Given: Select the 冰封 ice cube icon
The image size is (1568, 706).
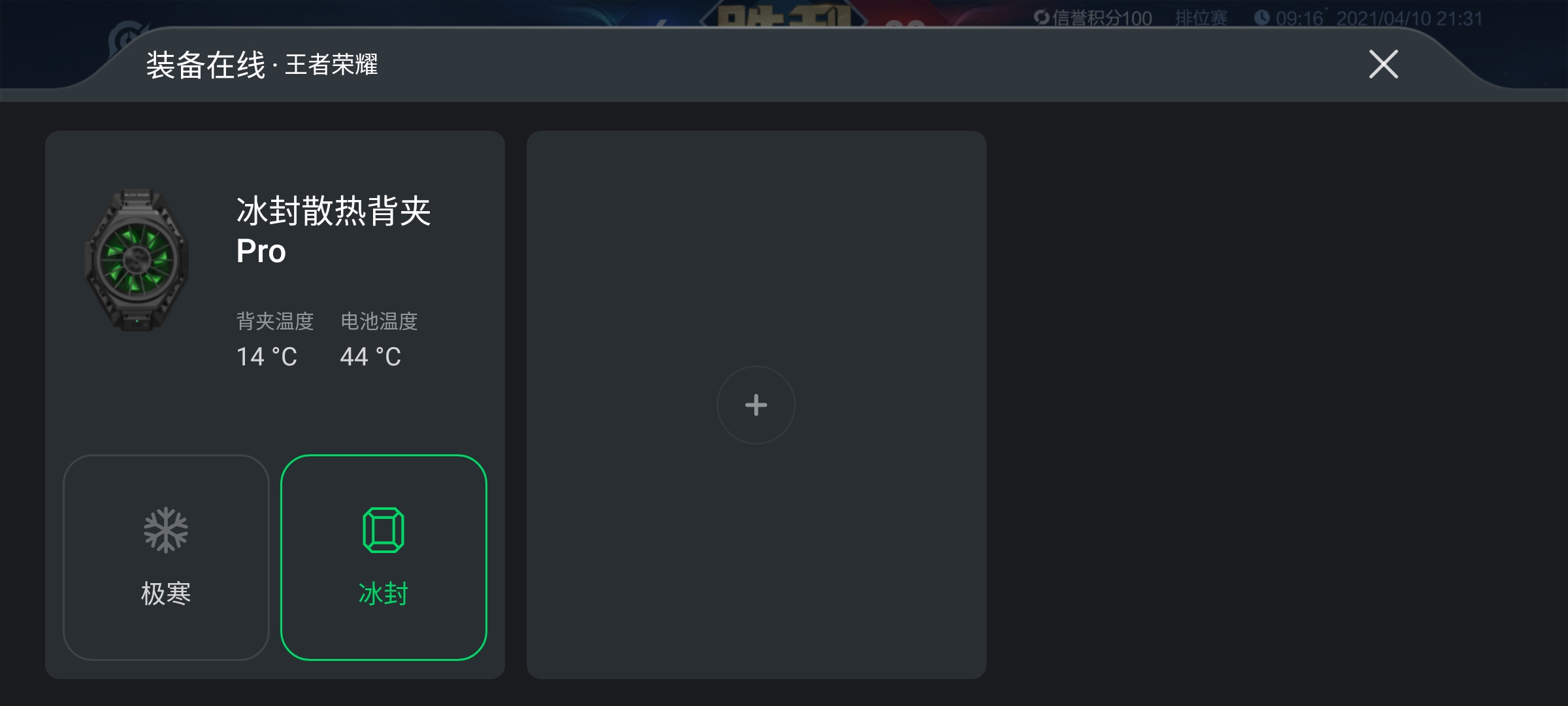Looking at the screenshot, I should pyautogui.click(x=384, y=530).
